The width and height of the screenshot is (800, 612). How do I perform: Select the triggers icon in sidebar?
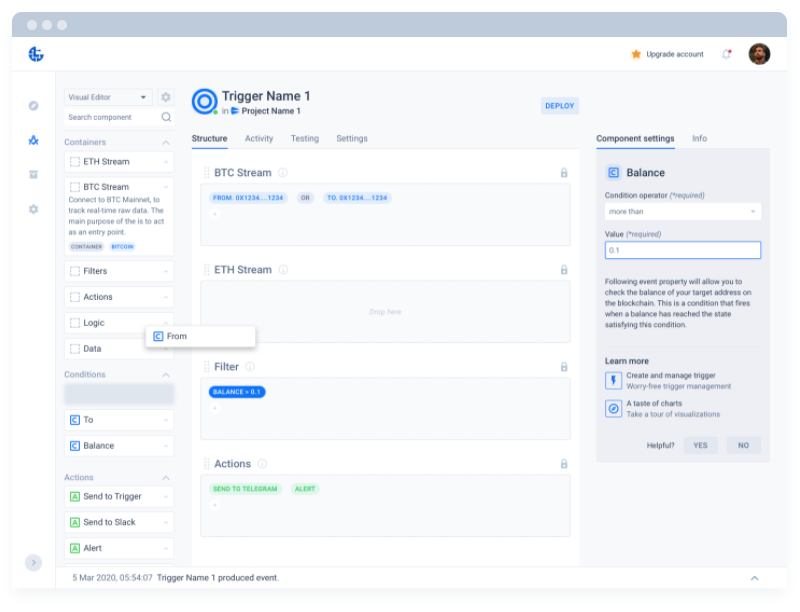[x=34, y=140]
